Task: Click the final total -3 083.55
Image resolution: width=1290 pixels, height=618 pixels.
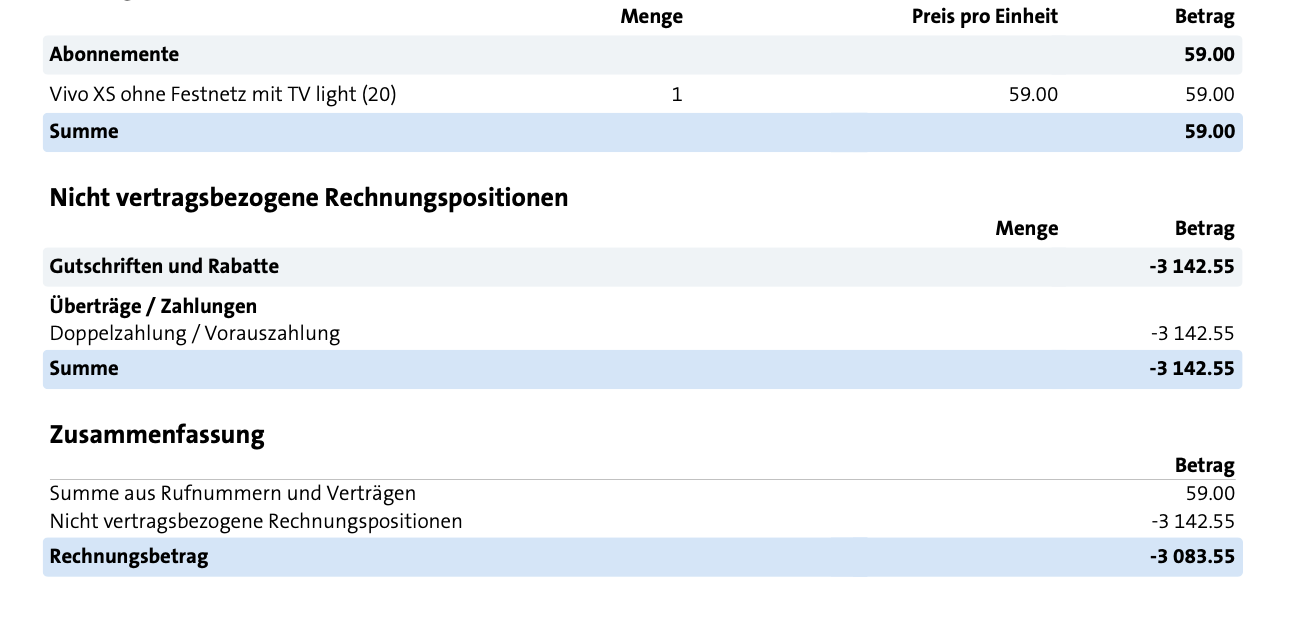Action: [x=1192, y=557]
